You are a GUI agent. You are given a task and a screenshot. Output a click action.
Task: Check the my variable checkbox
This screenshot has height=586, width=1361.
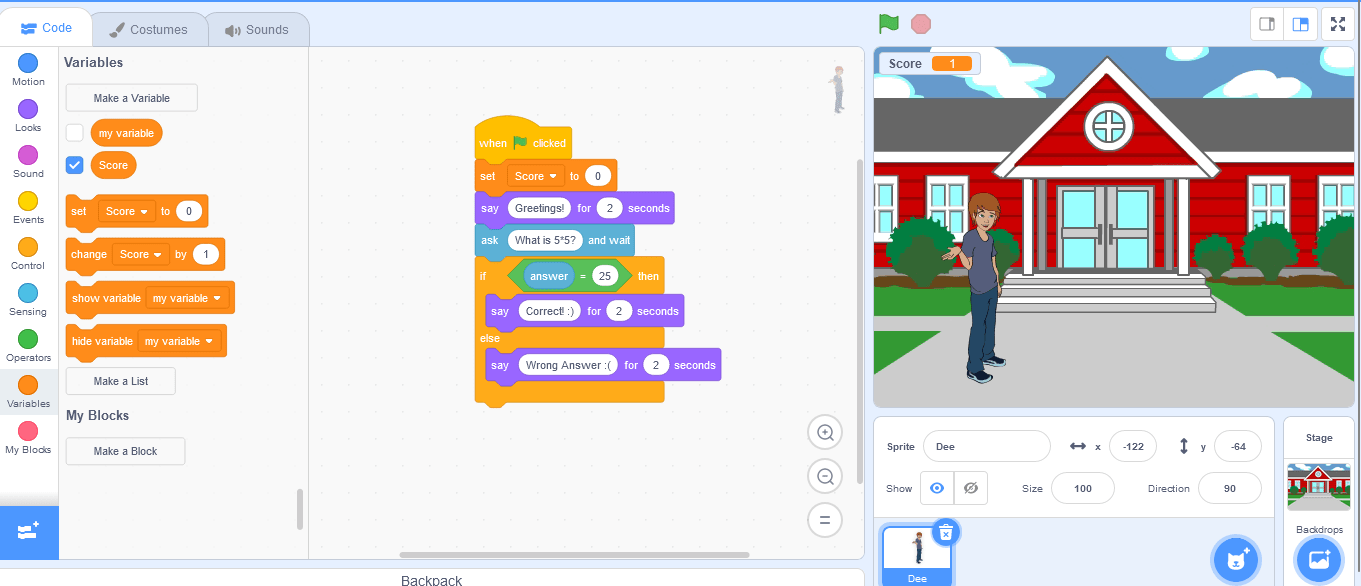pyautogui.click(x=75, y=133)
